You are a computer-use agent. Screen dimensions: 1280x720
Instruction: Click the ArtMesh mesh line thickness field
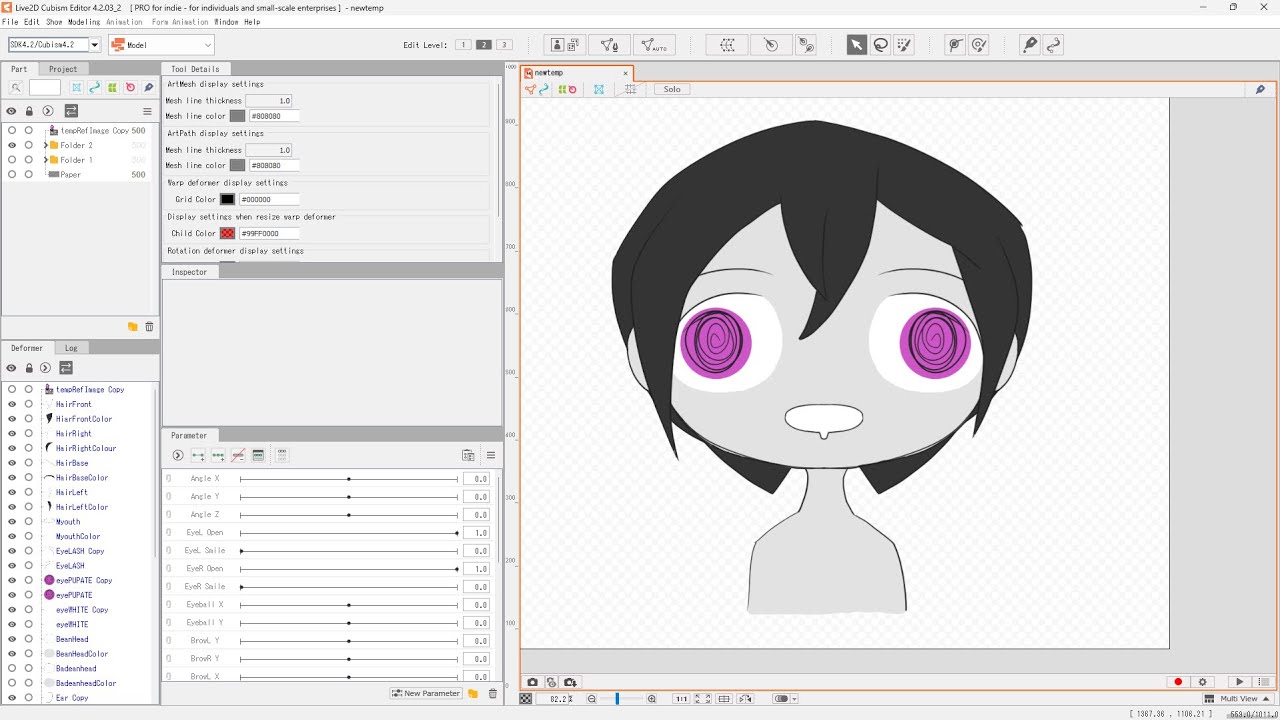[x=269, y=101]
